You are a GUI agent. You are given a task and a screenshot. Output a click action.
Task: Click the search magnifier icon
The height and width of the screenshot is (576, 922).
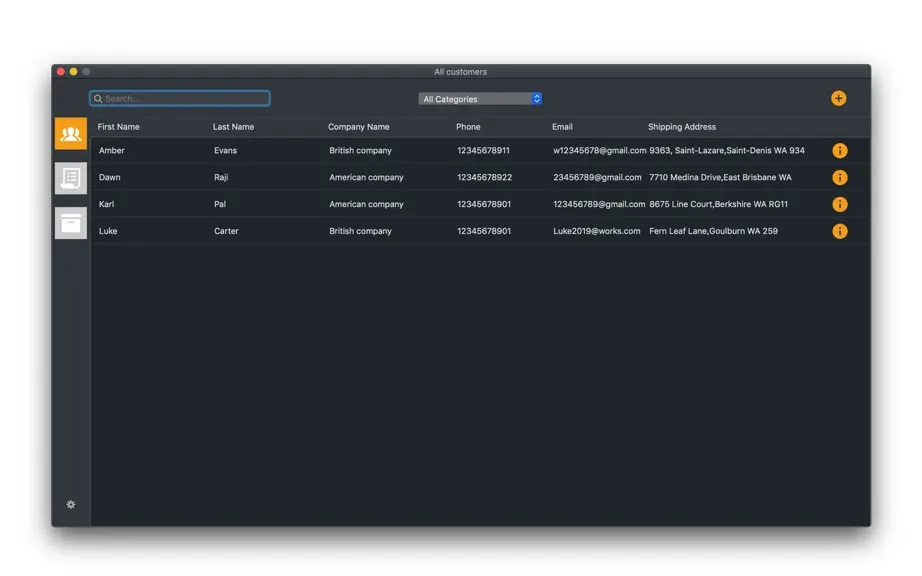(x=98, y=99)
